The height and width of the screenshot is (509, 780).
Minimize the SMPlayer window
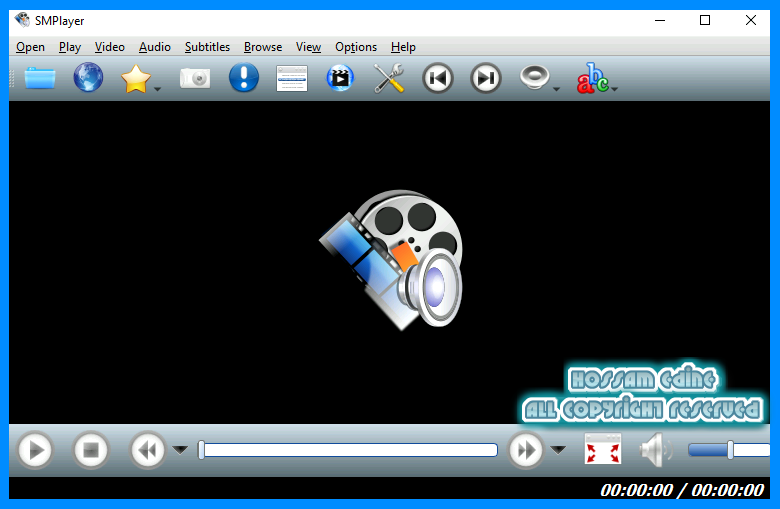coord(660,20)
